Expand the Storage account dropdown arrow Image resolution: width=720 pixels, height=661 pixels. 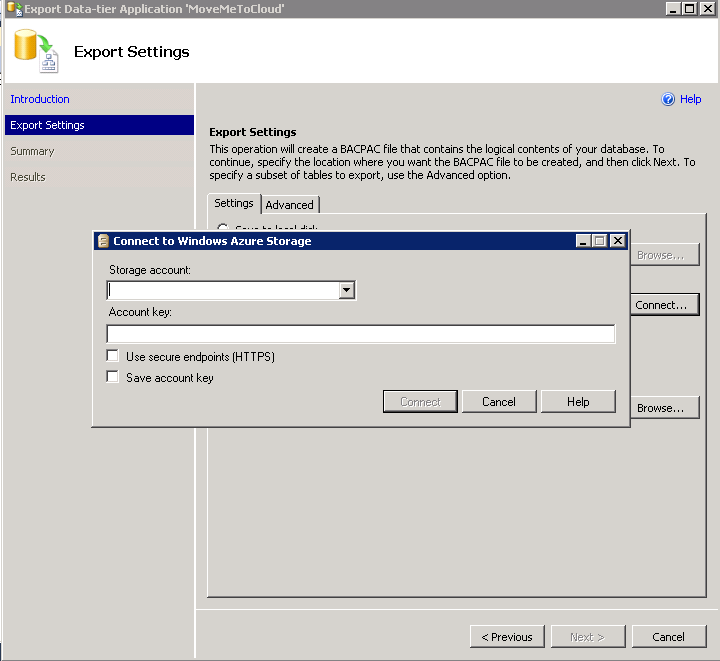click(346, 290)
